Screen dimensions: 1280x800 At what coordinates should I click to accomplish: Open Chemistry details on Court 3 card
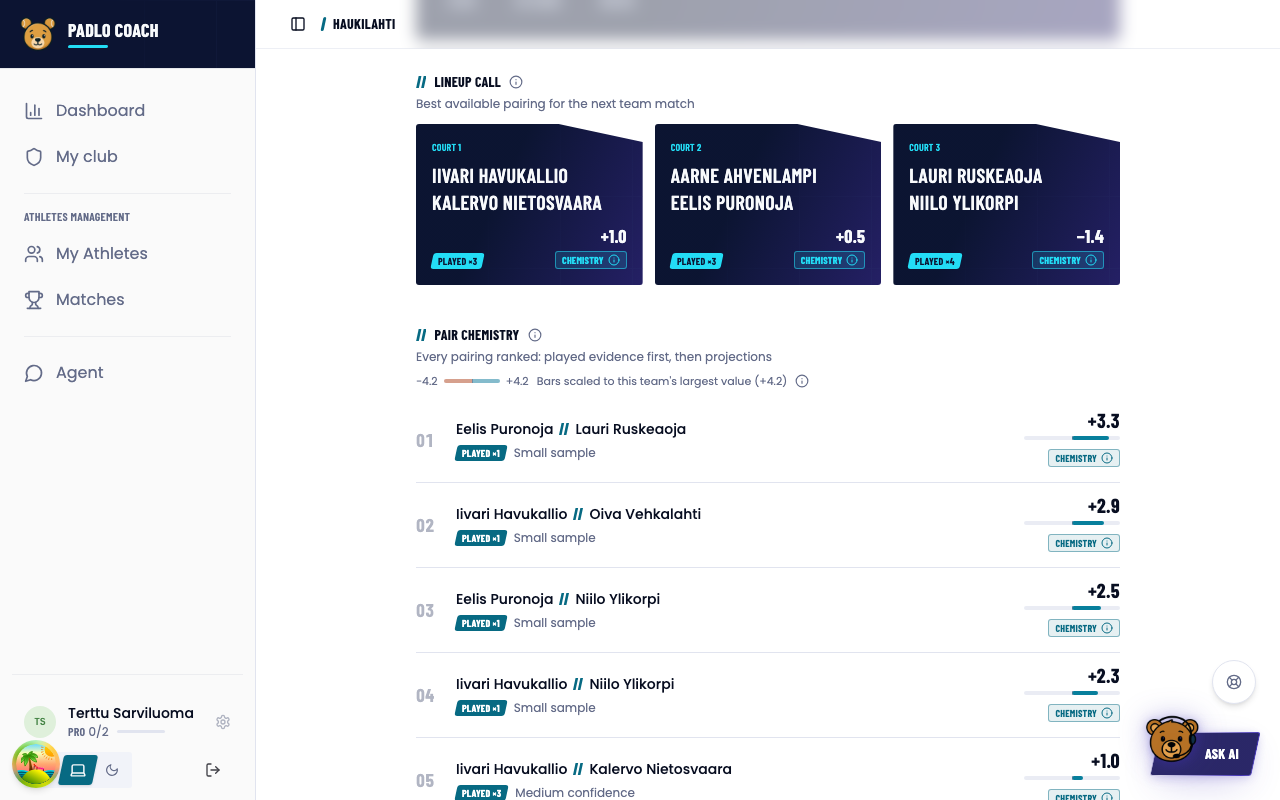click(x=1068, y=260)
